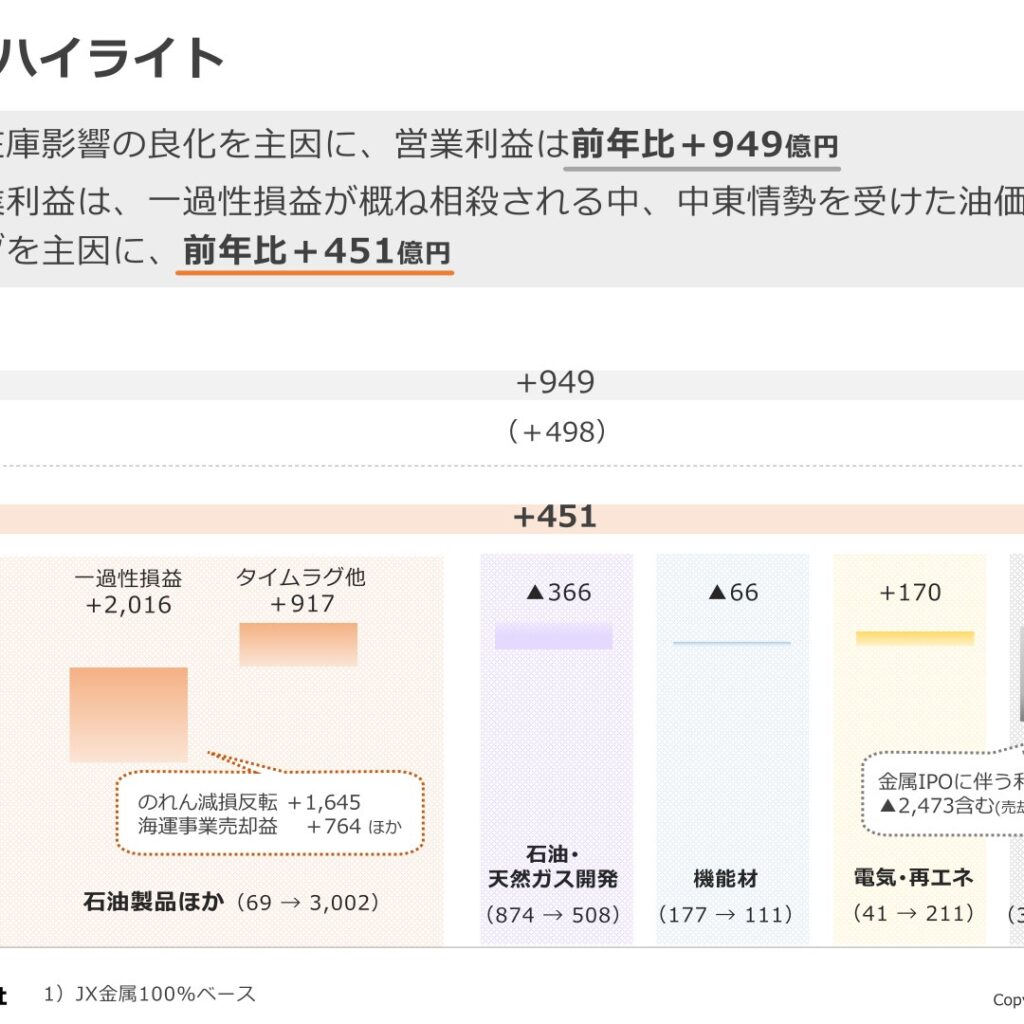Click the bold '+451' total
Viewport: 1024px width, 1024px height.
point(554,517)
